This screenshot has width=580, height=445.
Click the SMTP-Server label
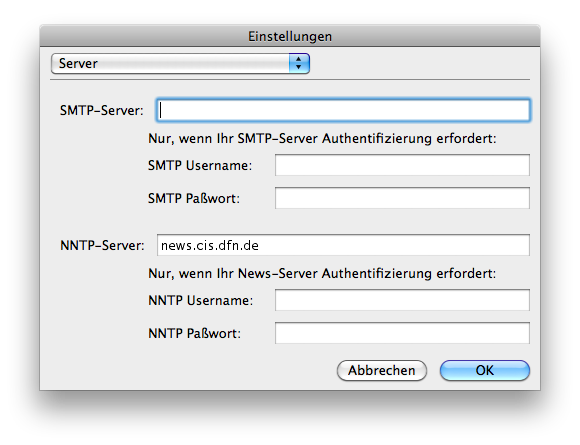[x=102, y=110]
